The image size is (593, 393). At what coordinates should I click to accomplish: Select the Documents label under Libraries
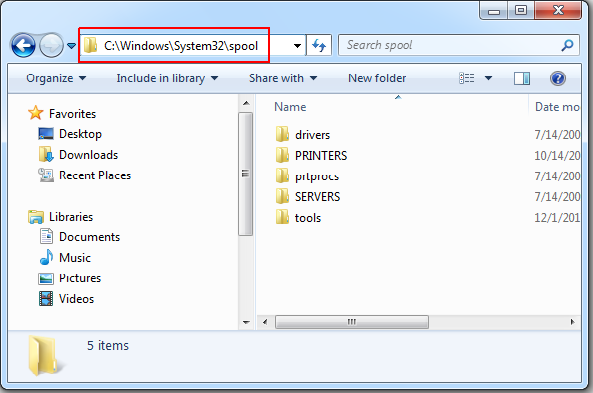89,237
